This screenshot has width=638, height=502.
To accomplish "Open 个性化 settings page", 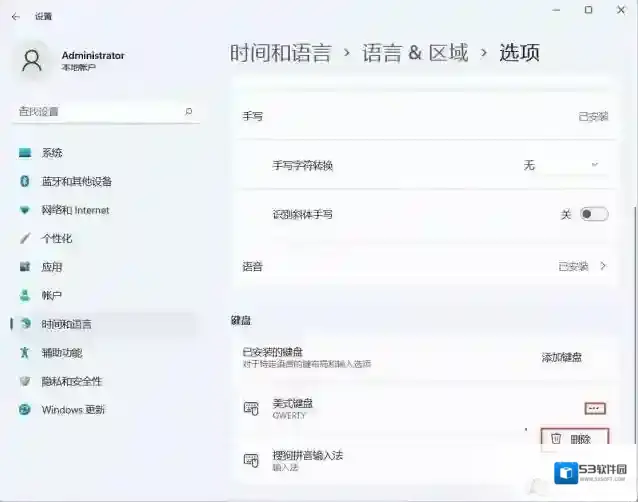I will [56, 239].
